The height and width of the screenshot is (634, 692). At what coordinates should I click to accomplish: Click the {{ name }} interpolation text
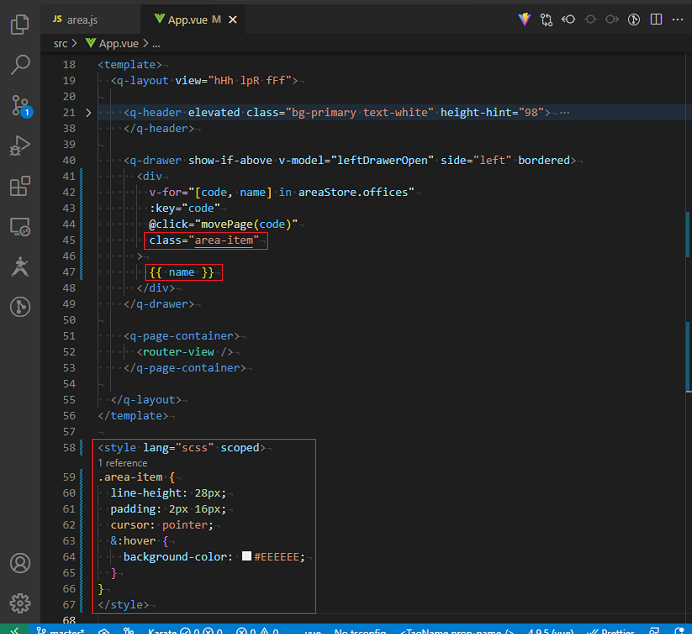181,272
